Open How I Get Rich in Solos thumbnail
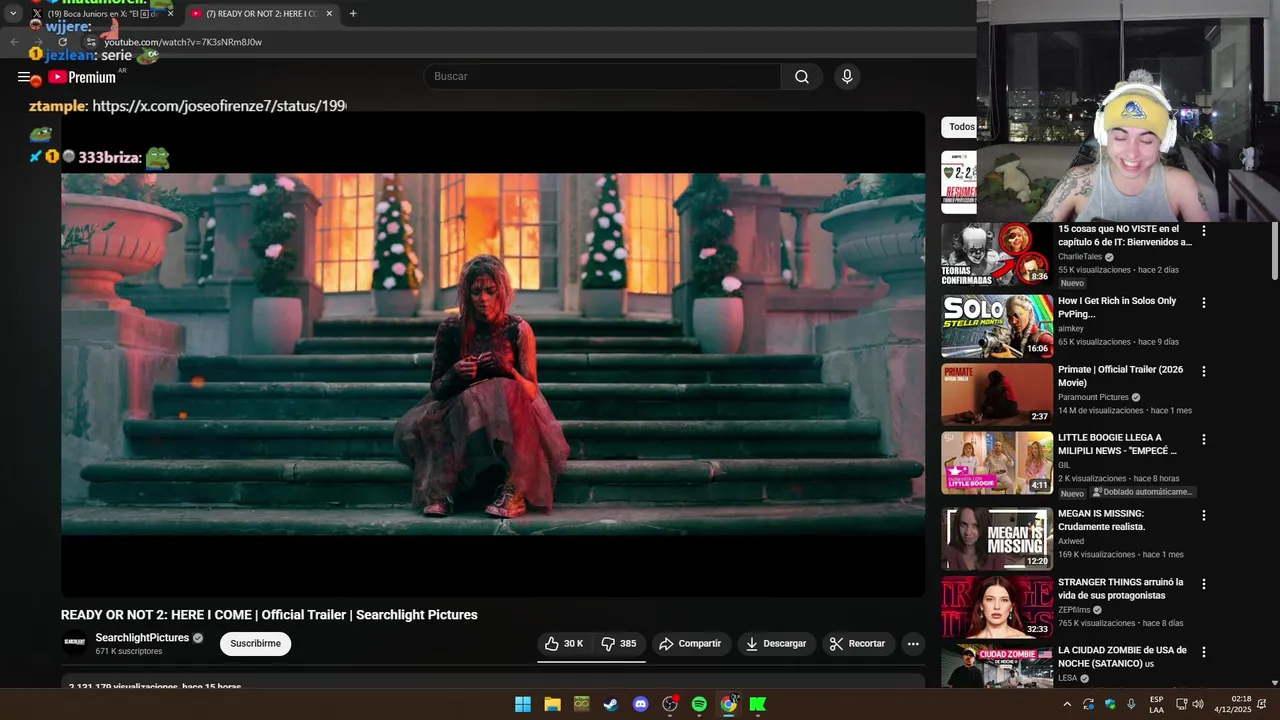The image size is (1280, 720). [997, 326]
